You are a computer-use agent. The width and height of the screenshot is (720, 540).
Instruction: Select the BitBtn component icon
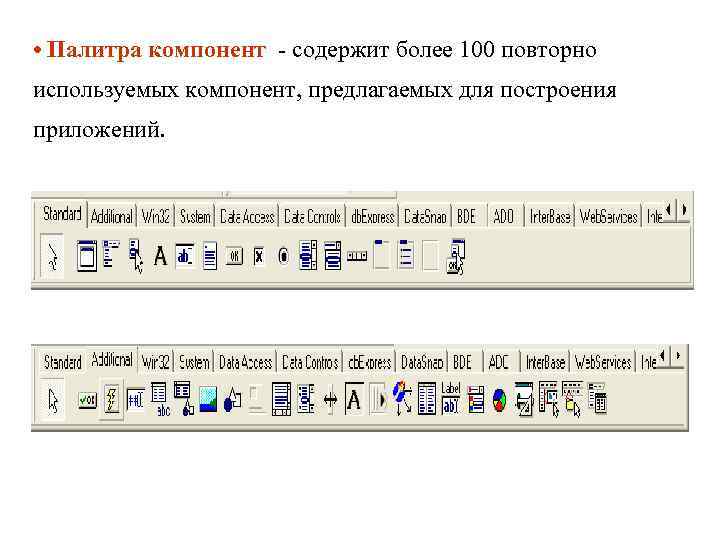[87, 400]
